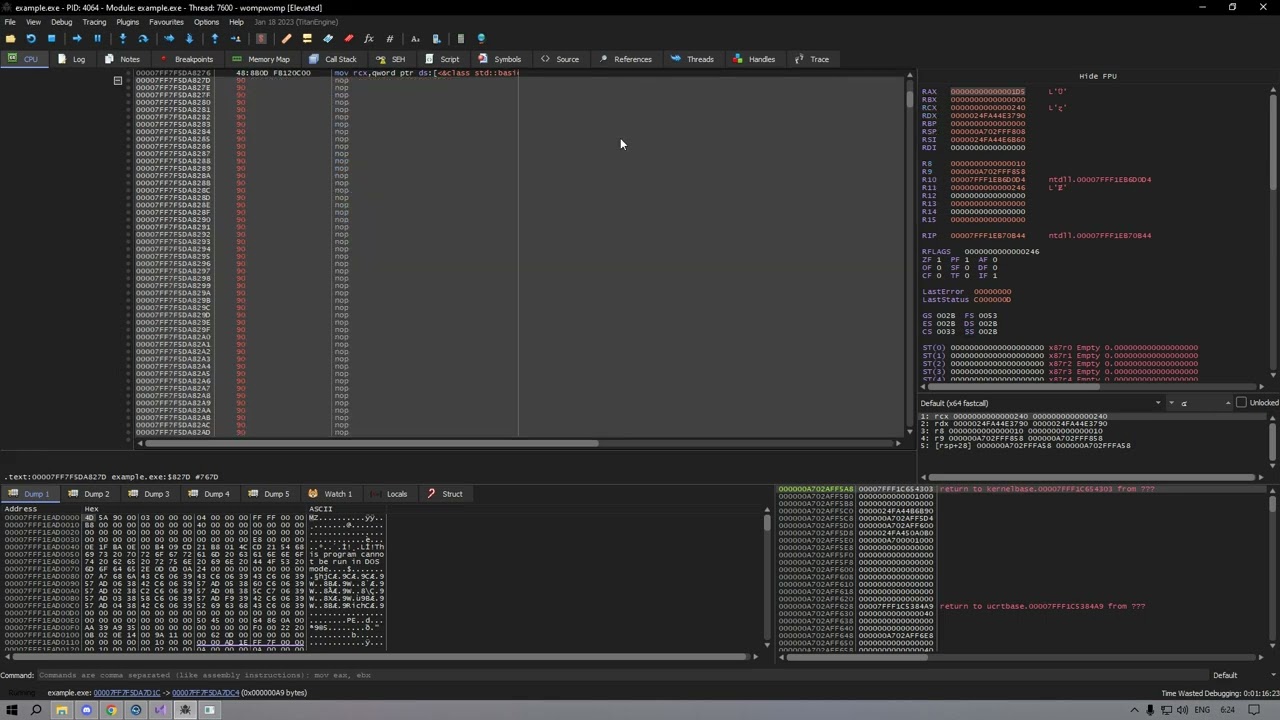Open the bookmarks icon in the toolbar
Viewport: 1280px width, 720px height.
click(x=348, y=38)
